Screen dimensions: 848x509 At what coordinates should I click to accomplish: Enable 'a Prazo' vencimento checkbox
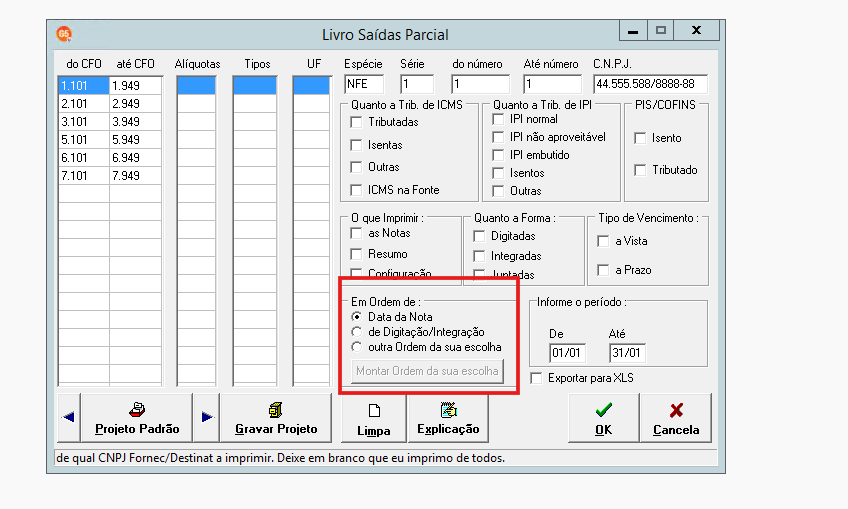(603, 270)
